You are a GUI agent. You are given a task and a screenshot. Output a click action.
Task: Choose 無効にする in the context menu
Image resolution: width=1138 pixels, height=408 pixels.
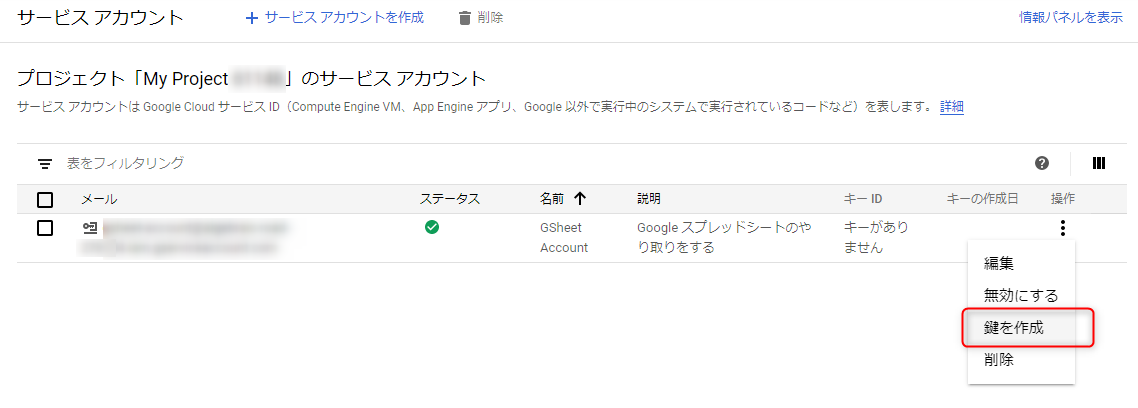(x=1021, y=295)
